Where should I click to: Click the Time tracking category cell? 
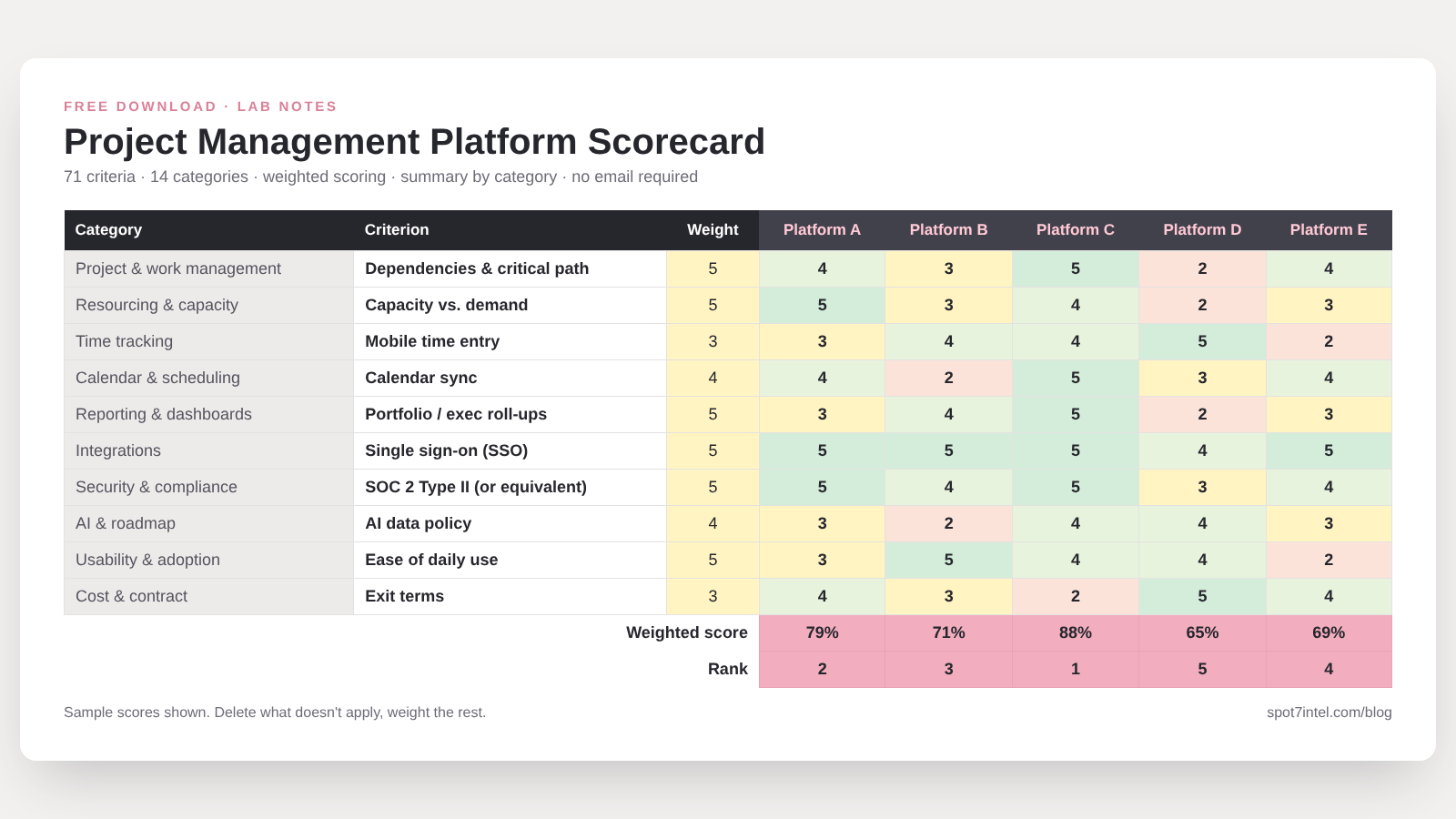click(x=209, y=341)
